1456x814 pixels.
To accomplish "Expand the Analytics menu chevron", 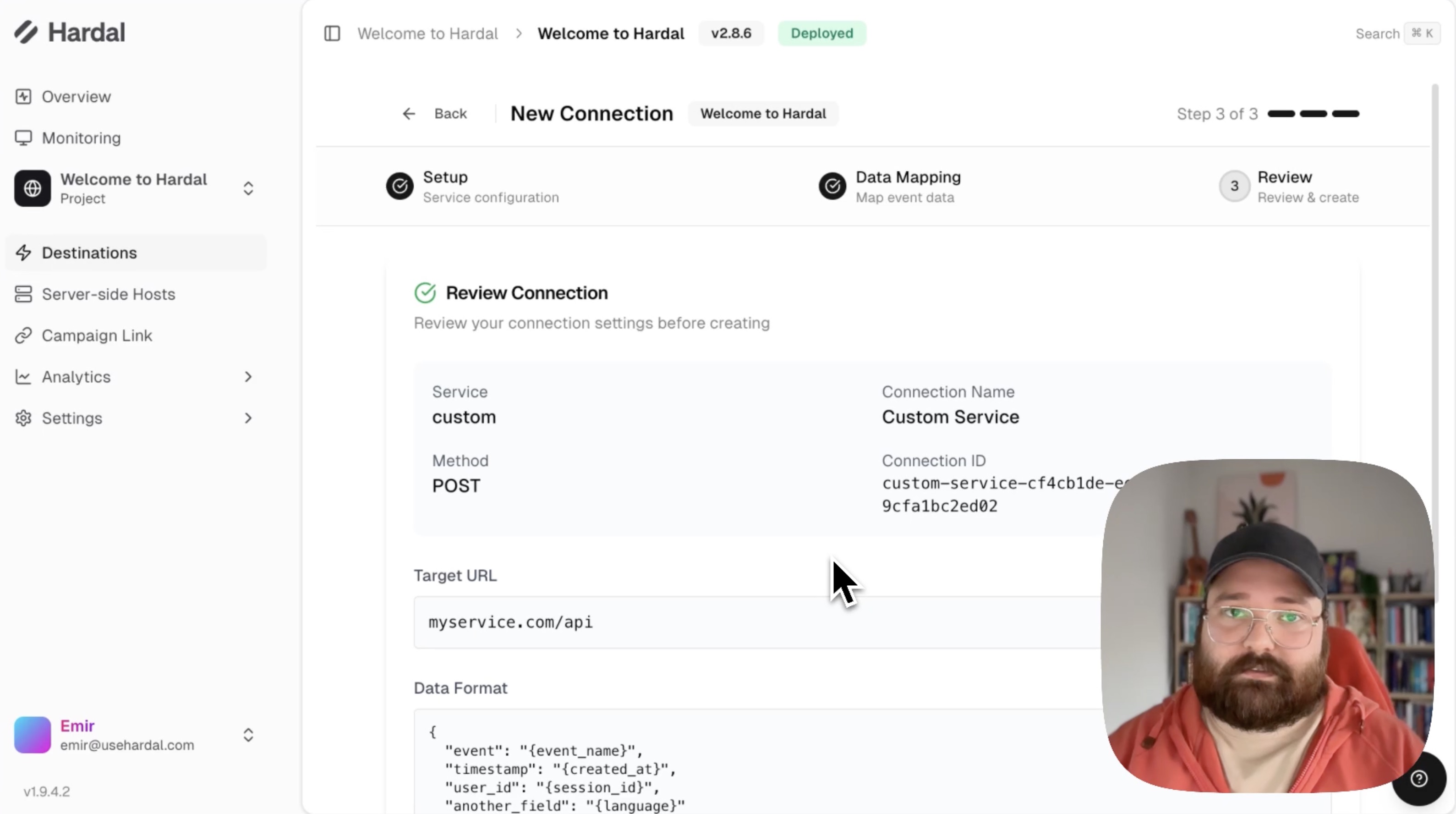I will [x=247, y=376].
